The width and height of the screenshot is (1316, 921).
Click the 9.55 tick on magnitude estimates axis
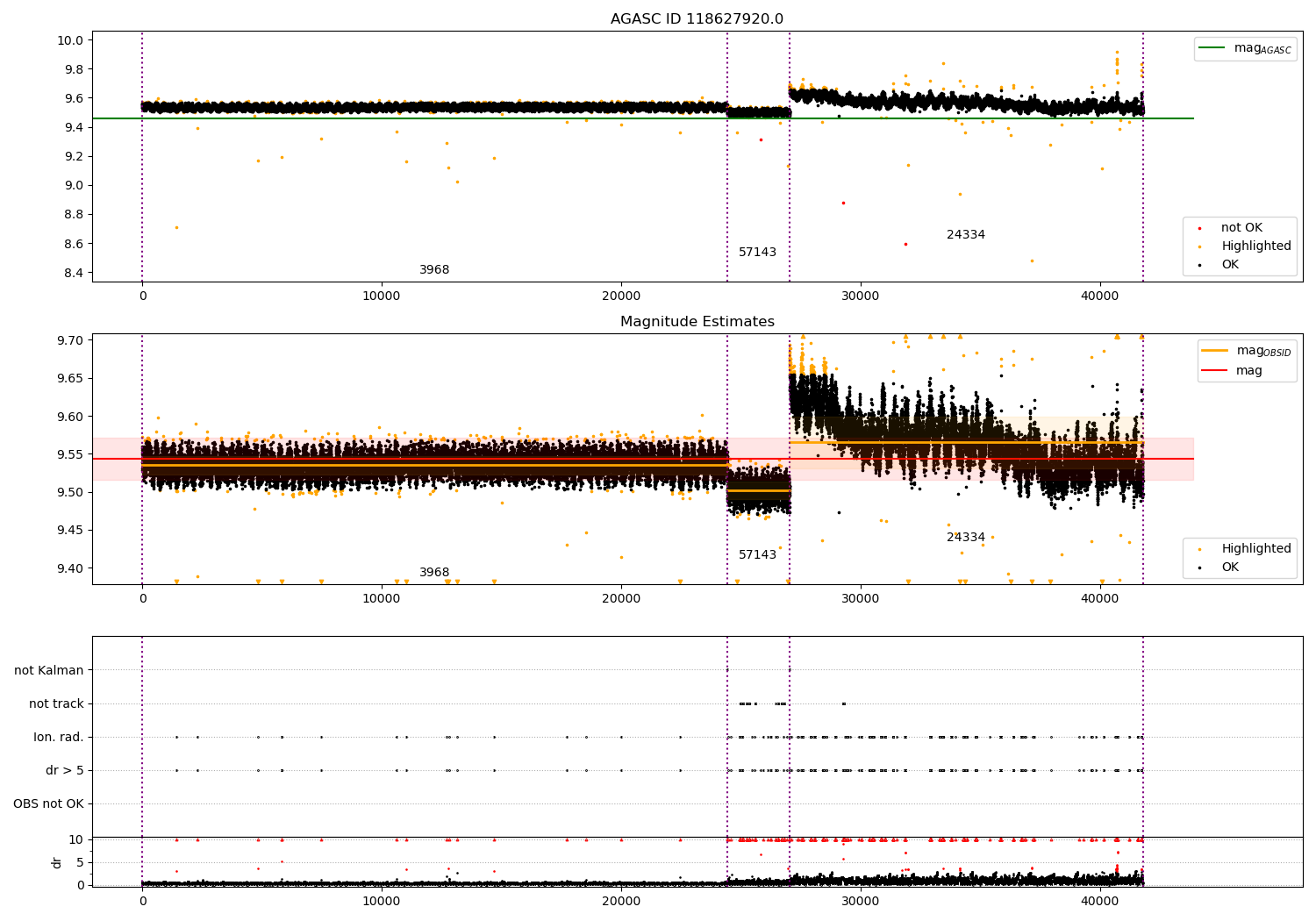click(x=70, y=454)
